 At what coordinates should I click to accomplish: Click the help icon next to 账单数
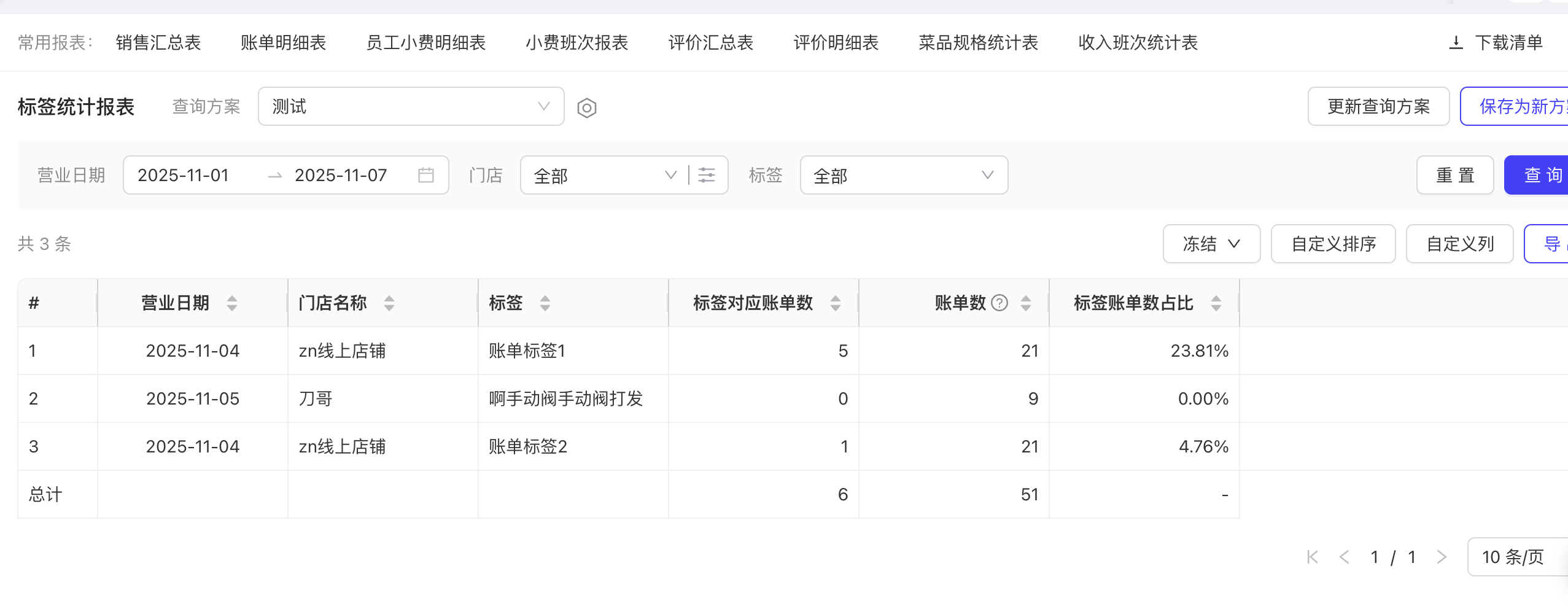[999, 303]
